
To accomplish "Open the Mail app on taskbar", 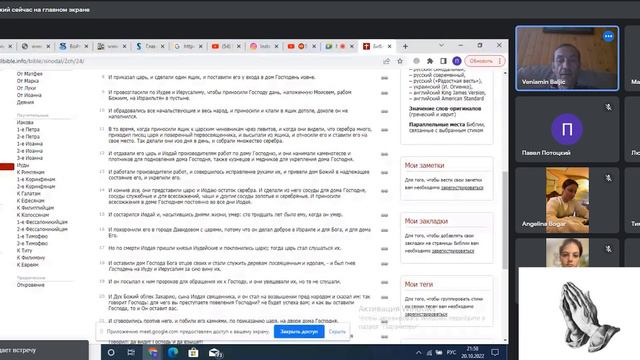I will [x=215, y=353].
